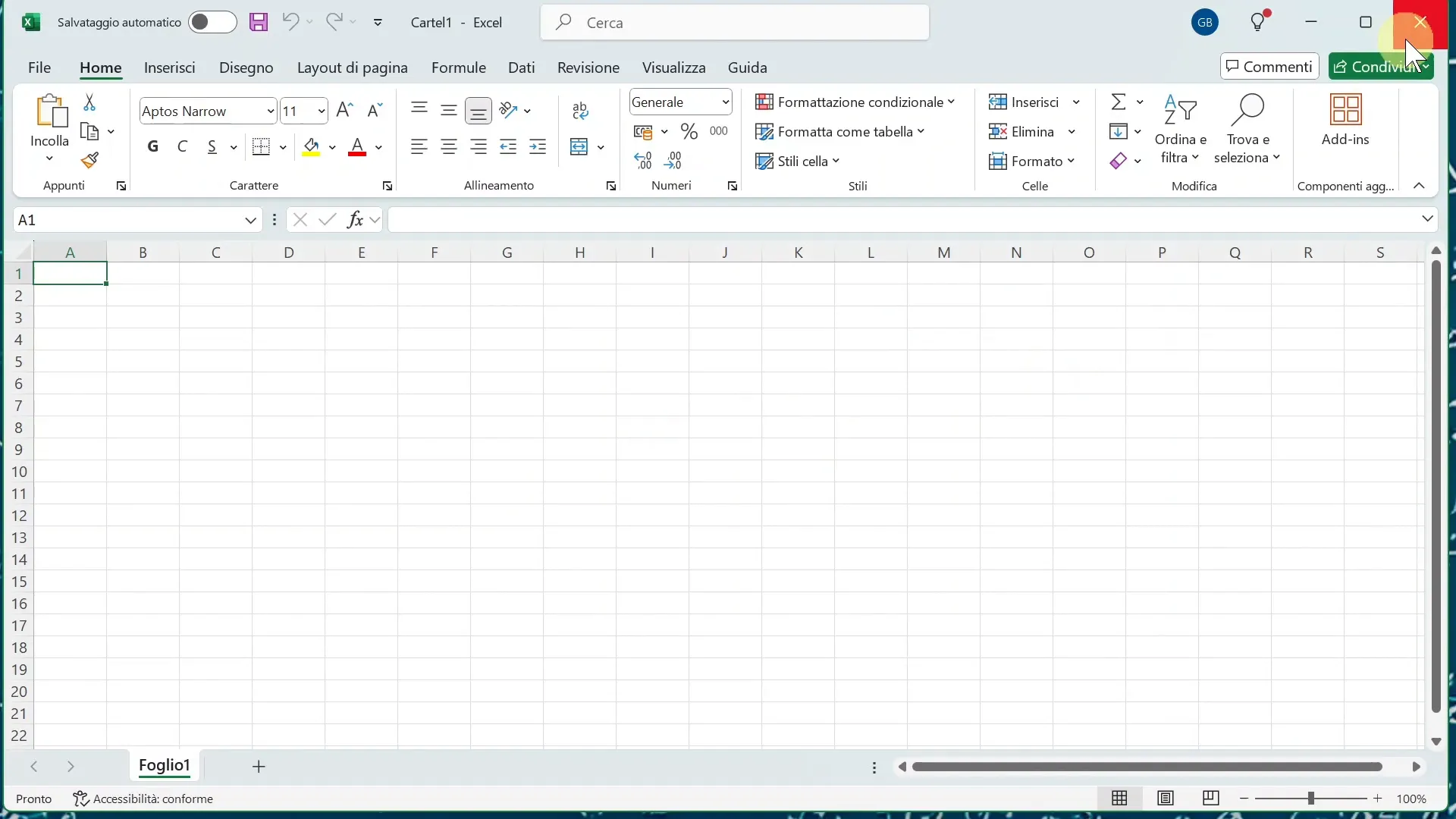1456x819 pixels.
Task: Switch to the Revisione tab
Action: pyautogui.click(x=588, y=68)
